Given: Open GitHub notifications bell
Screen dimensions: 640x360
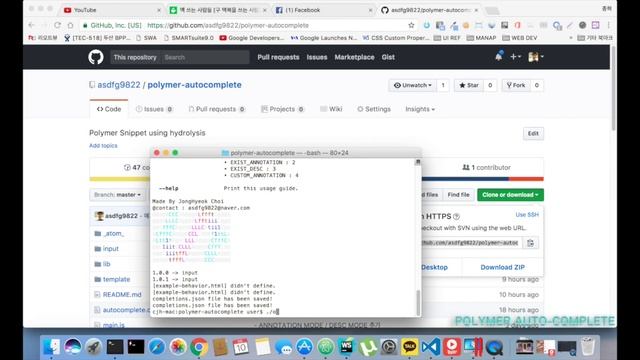Looking at the screenshot, I should tap(498, 57).
